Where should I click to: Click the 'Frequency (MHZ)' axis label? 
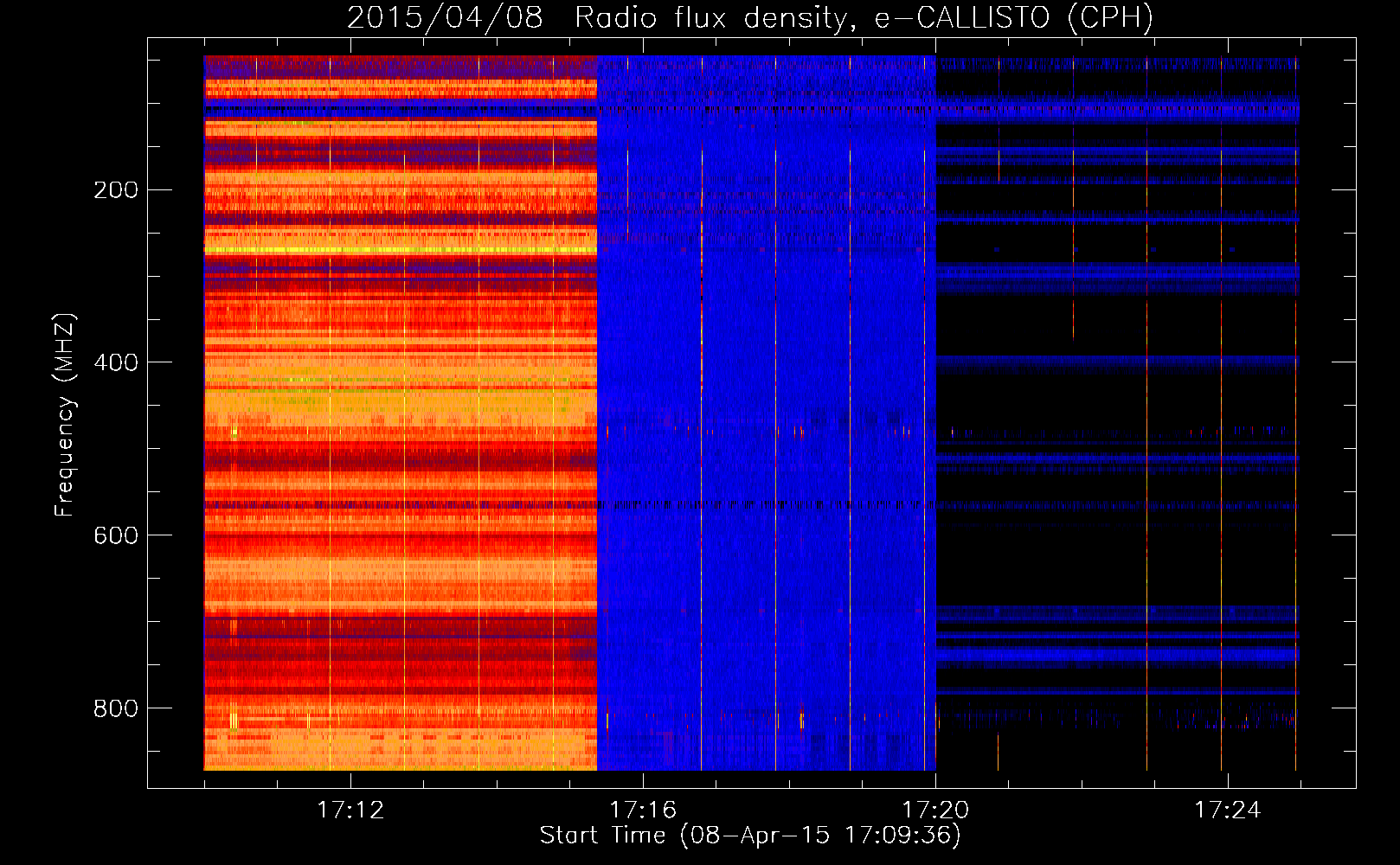click(65, 415)
